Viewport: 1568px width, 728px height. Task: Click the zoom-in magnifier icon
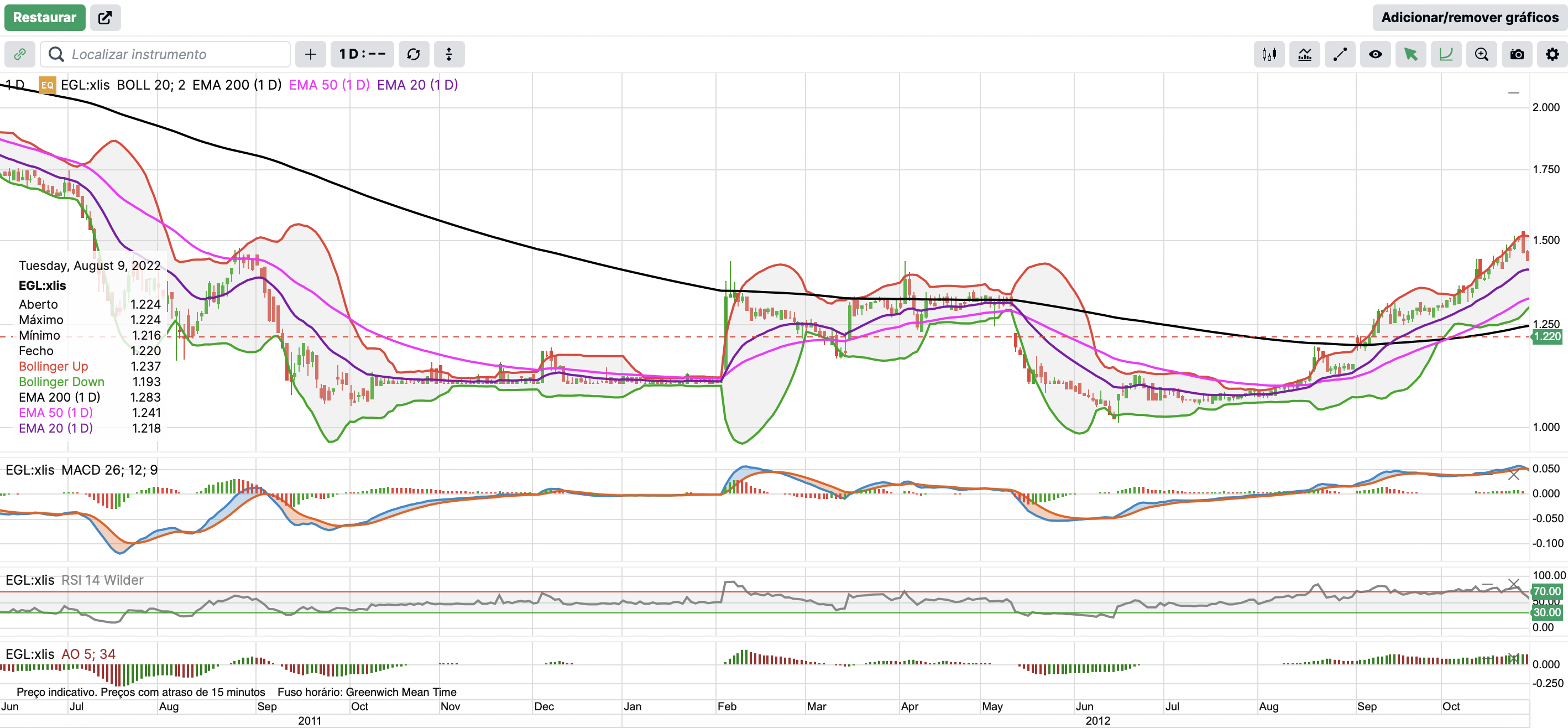[1482, 54]
